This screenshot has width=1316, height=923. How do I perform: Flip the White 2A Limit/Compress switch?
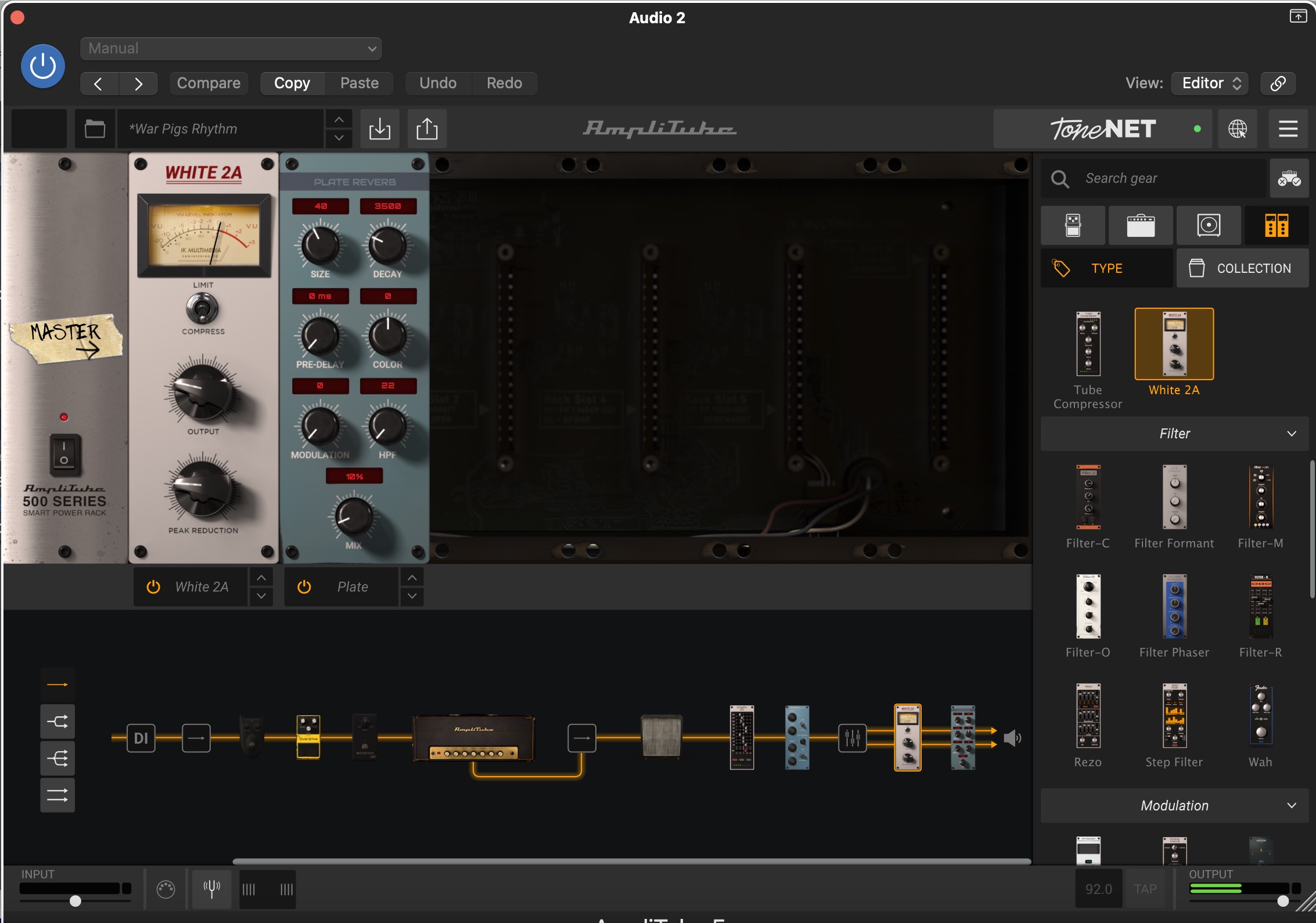click(202, 309)
